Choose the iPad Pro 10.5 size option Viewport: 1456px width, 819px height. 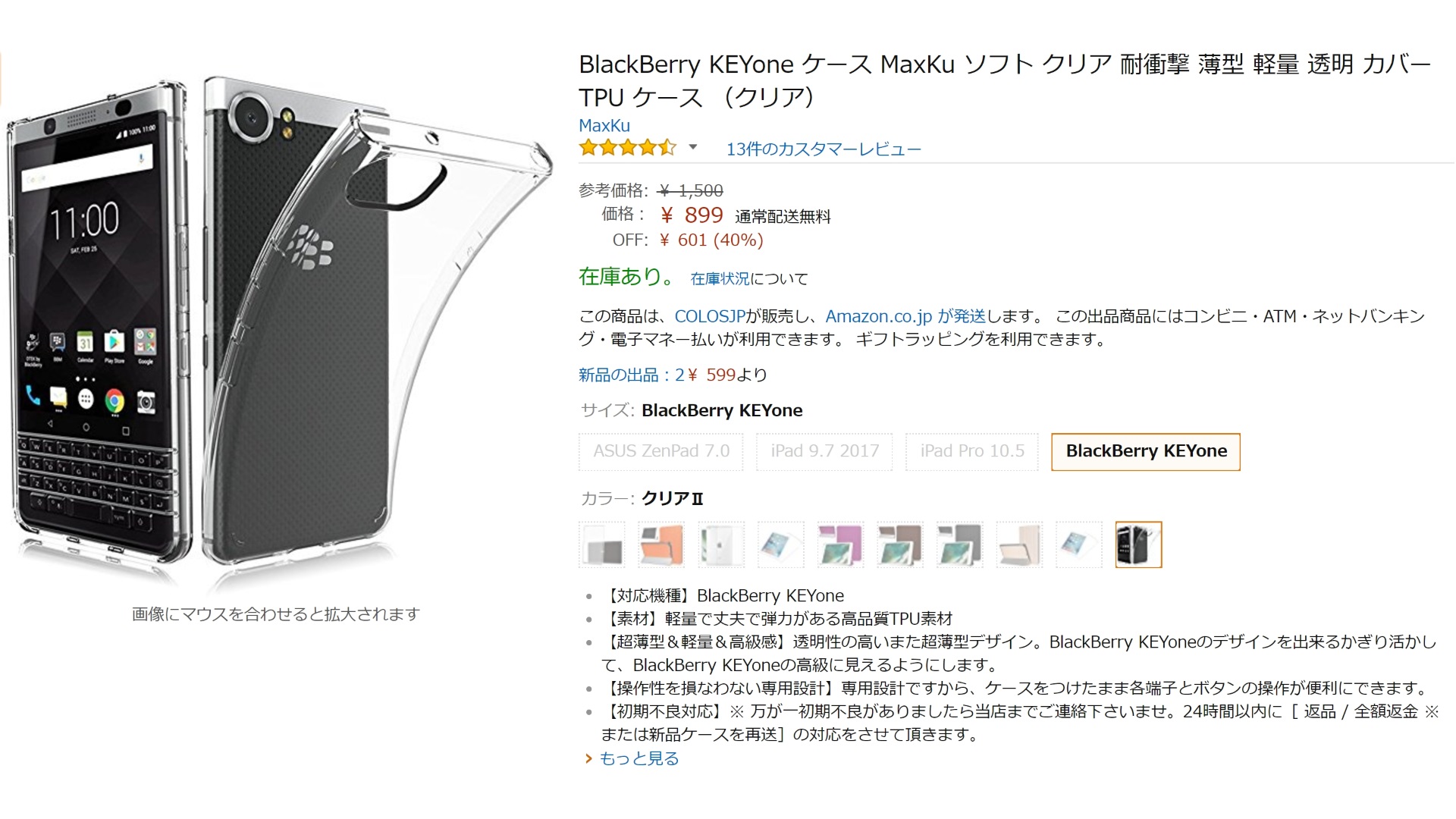971,451
